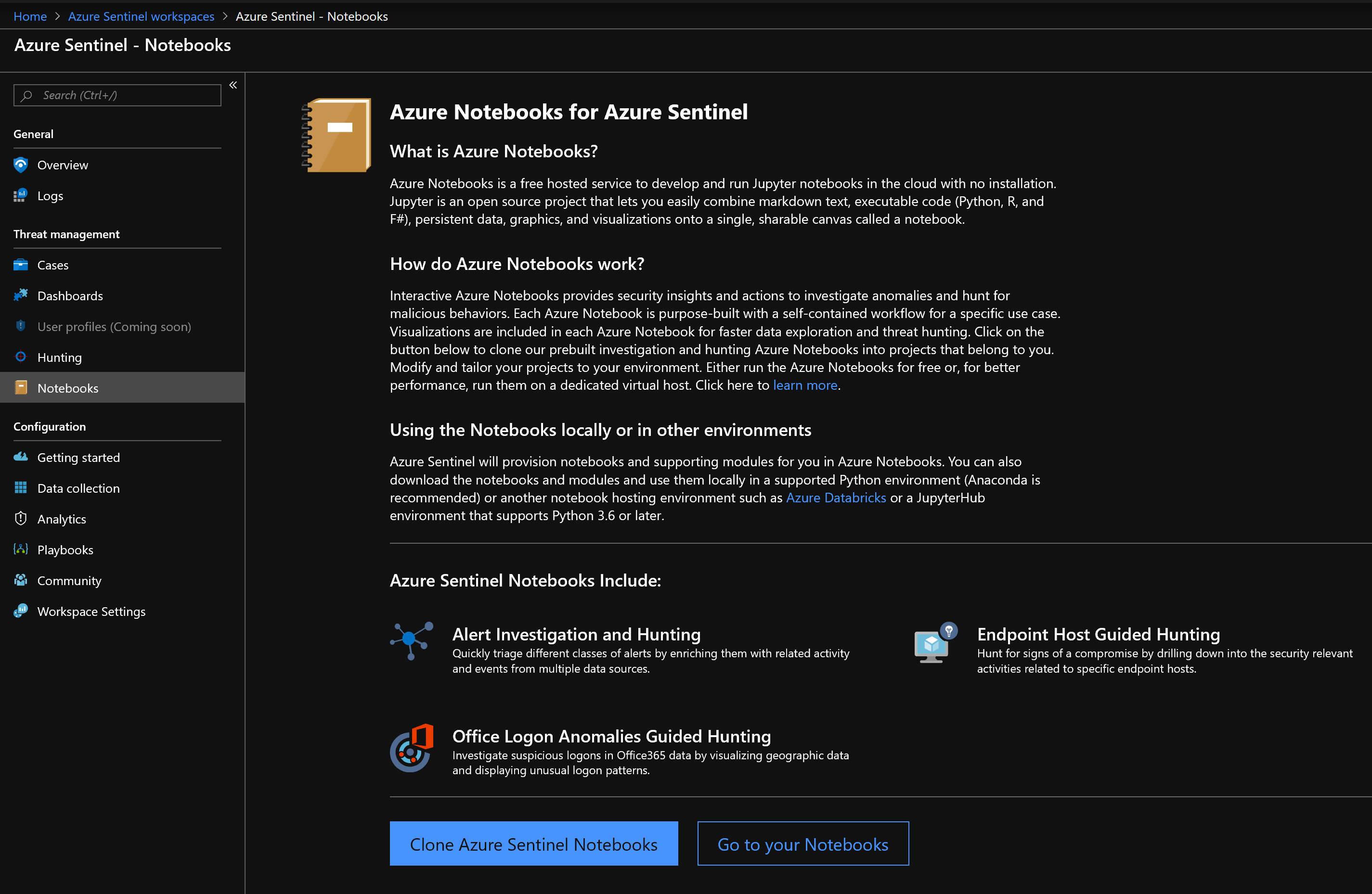Image resolution: width=1372 pixels, height=894 pixels.
Task: Click the Dashboards icon
Action: click(x=21, y=295)
